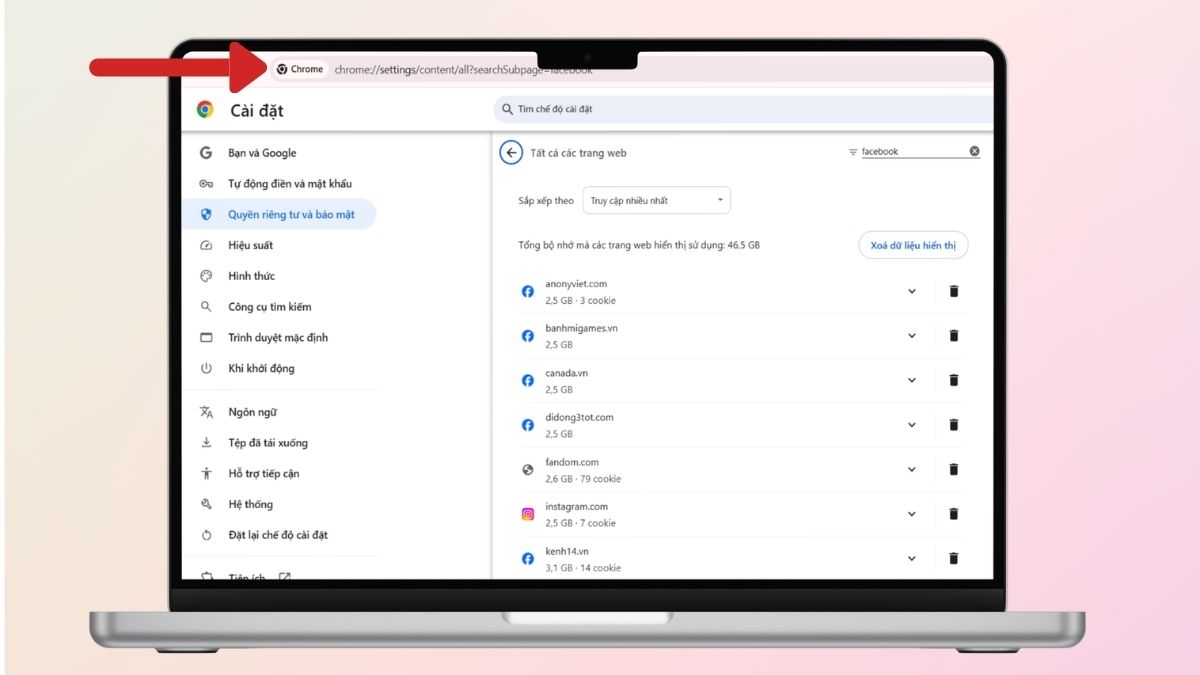Click the shield icon for privacy
Viewport: 1200px width, 675px height.
point(206,214)
